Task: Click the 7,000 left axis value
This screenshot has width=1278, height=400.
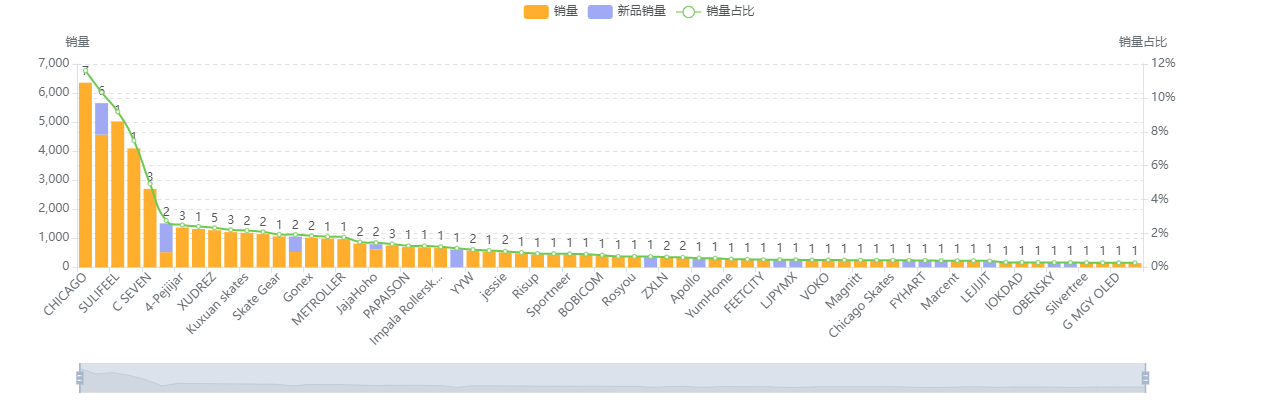Action: [x=53, y=63]
